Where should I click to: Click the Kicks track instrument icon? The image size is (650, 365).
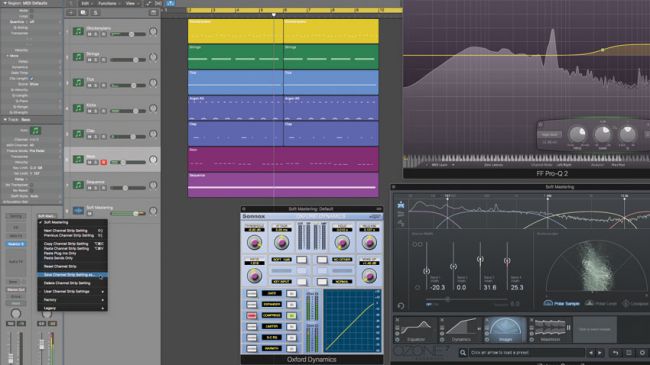(78, 108)
